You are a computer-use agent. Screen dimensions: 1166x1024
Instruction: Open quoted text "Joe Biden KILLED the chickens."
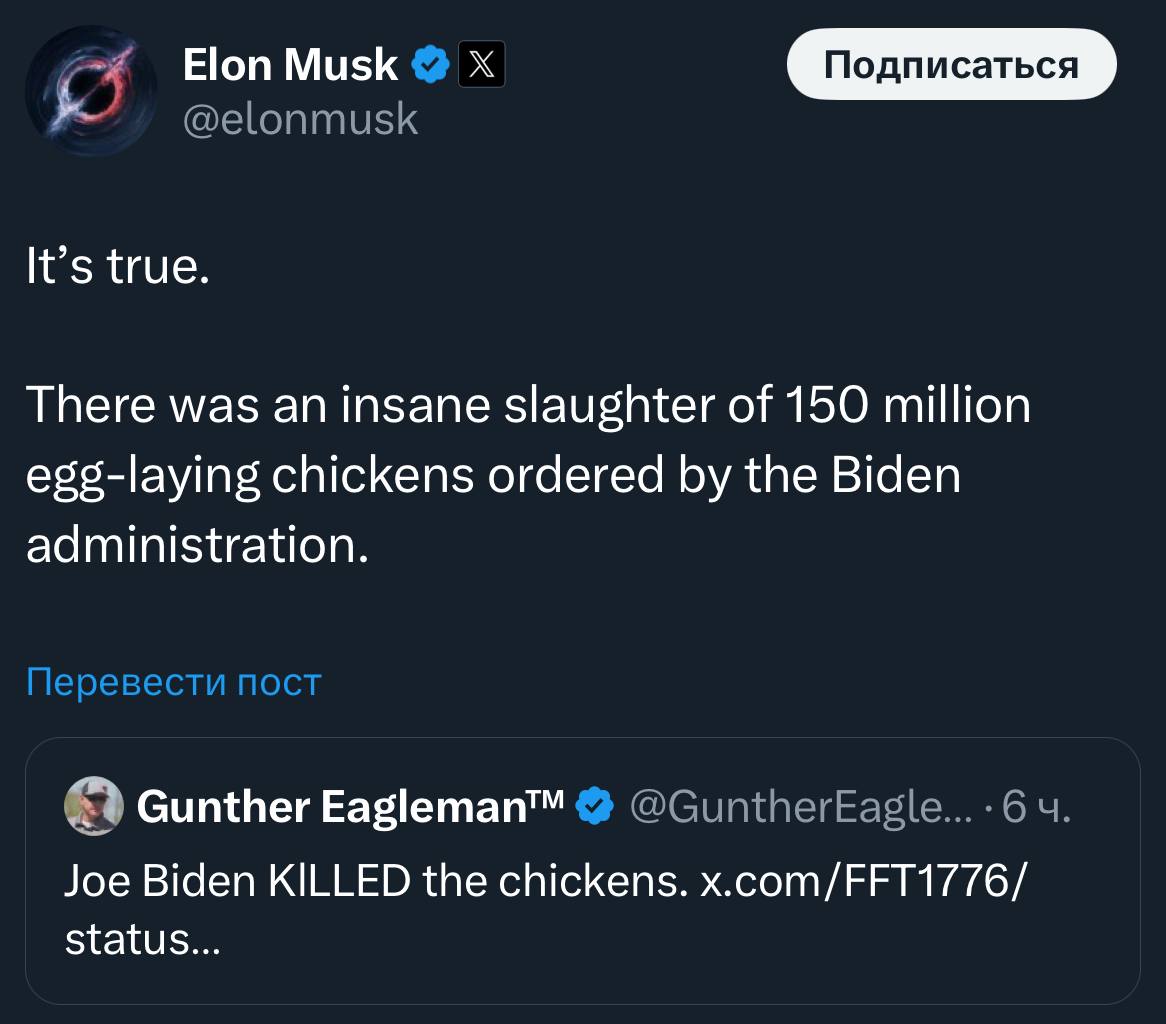point(360,881)
